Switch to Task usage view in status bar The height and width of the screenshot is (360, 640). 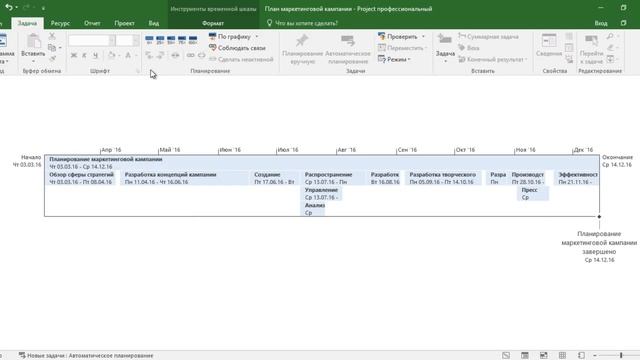pyautogui.click(x=525, y=355)
